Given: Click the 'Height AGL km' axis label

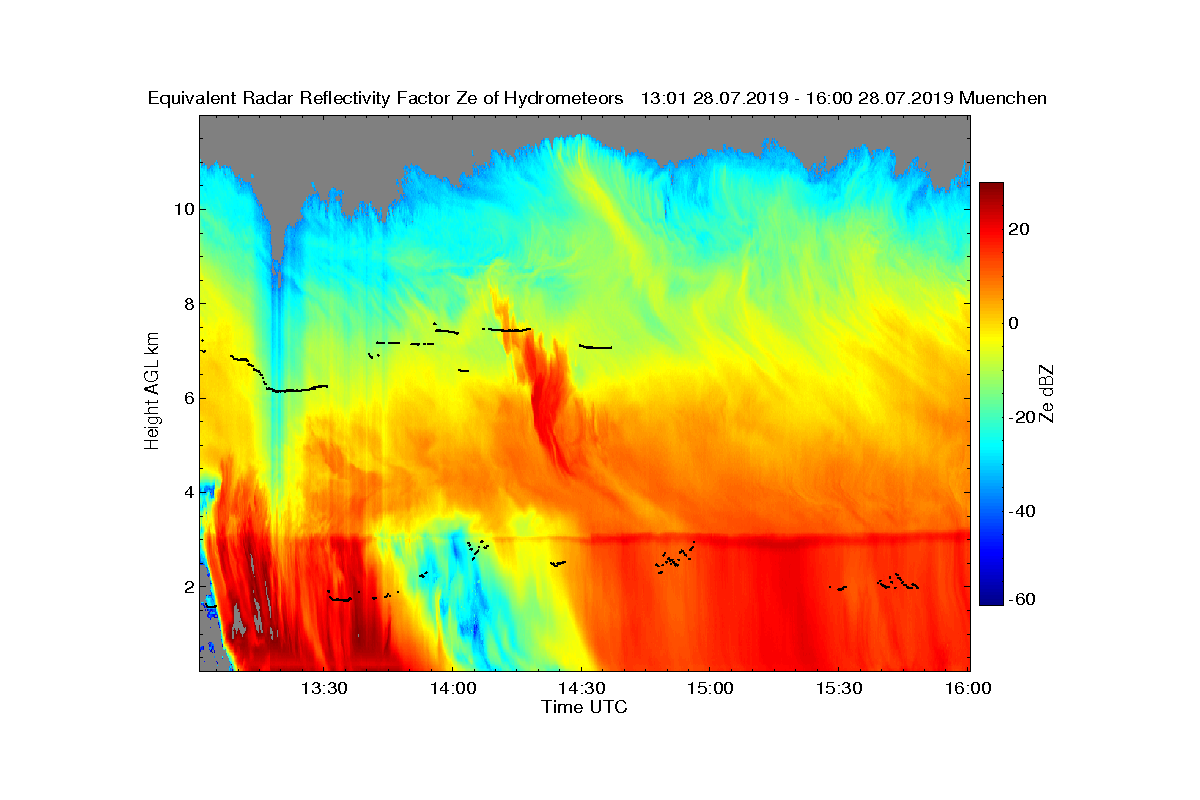Looking at the screenshot, I should coord(152,393).
